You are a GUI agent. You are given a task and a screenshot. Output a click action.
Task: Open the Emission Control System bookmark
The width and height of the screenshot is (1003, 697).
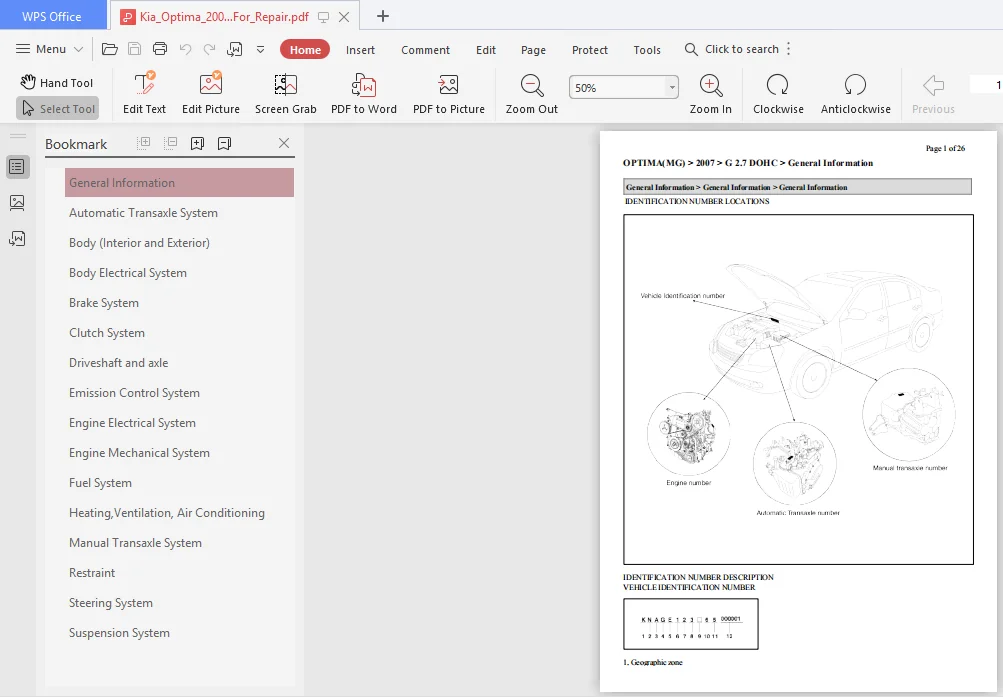pyautogui.click(x=134, y=393)
